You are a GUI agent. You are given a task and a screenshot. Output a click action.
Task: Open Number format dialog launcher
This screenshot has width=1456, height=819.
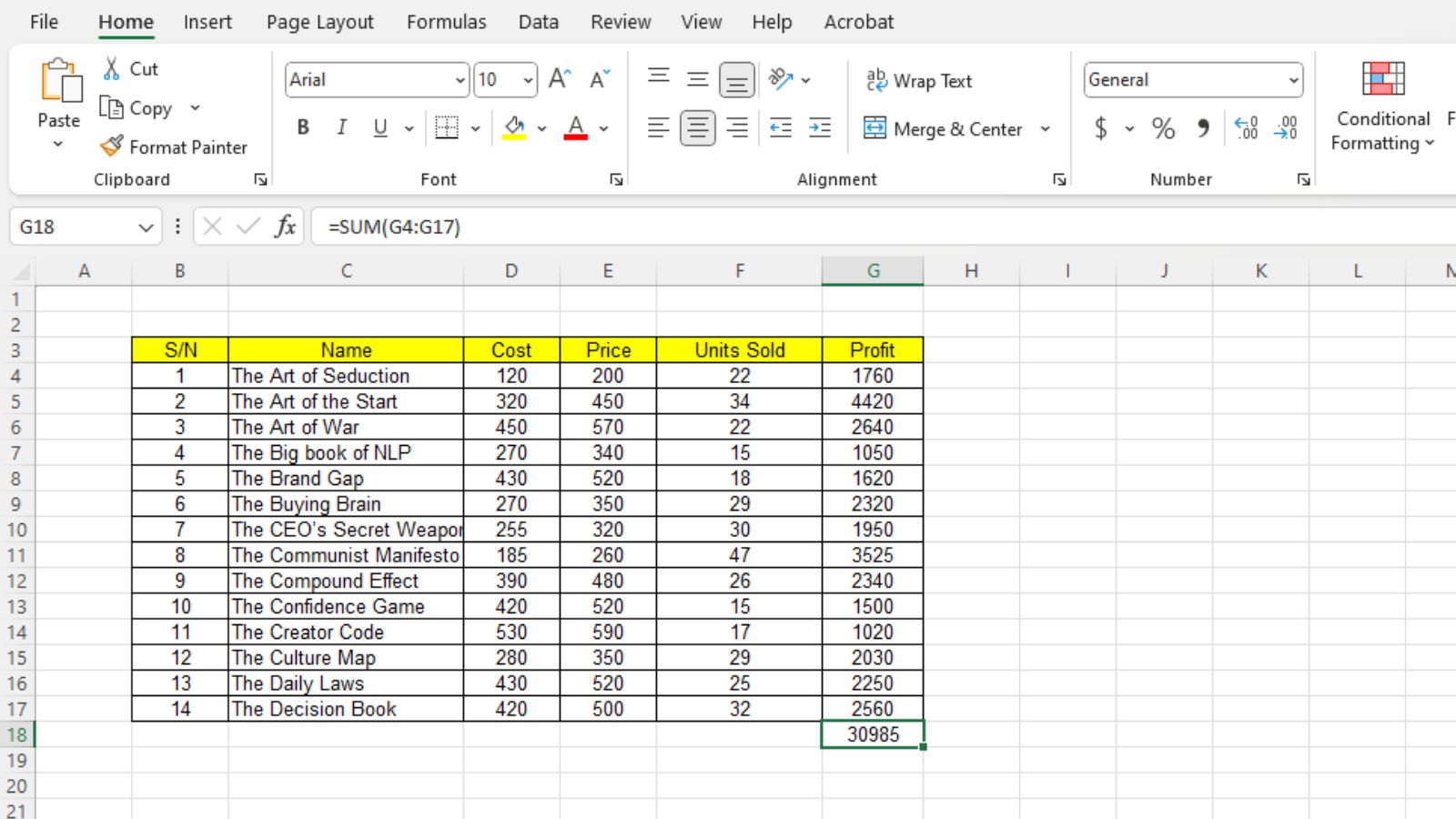click(1303, 179)
